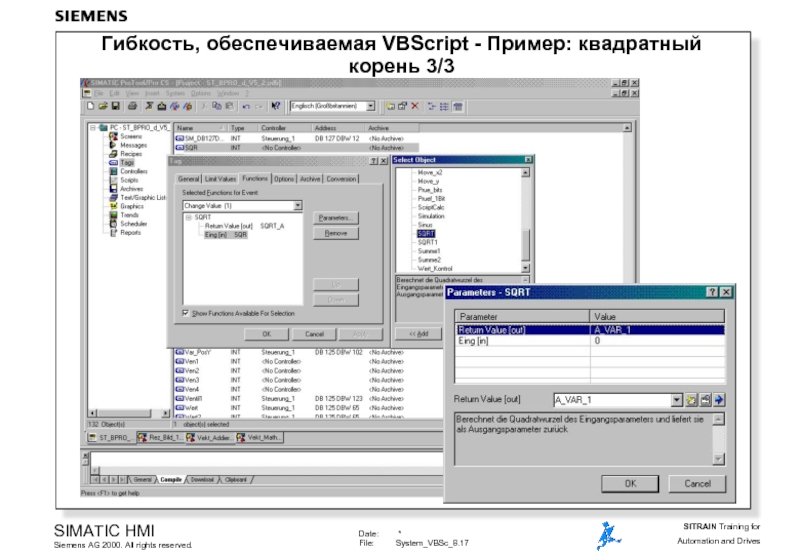Switch to General tab in Tag dialog

click(188, 179)
